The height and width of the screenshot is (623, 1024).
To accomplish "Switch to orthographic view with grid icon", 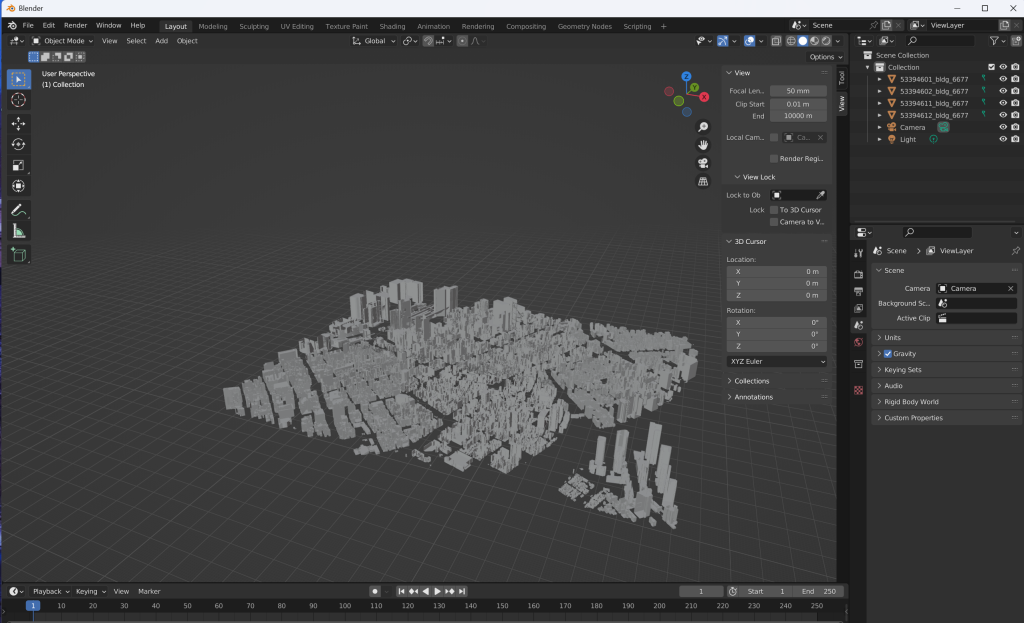I will pyautogui.click(x=703, y=181).
